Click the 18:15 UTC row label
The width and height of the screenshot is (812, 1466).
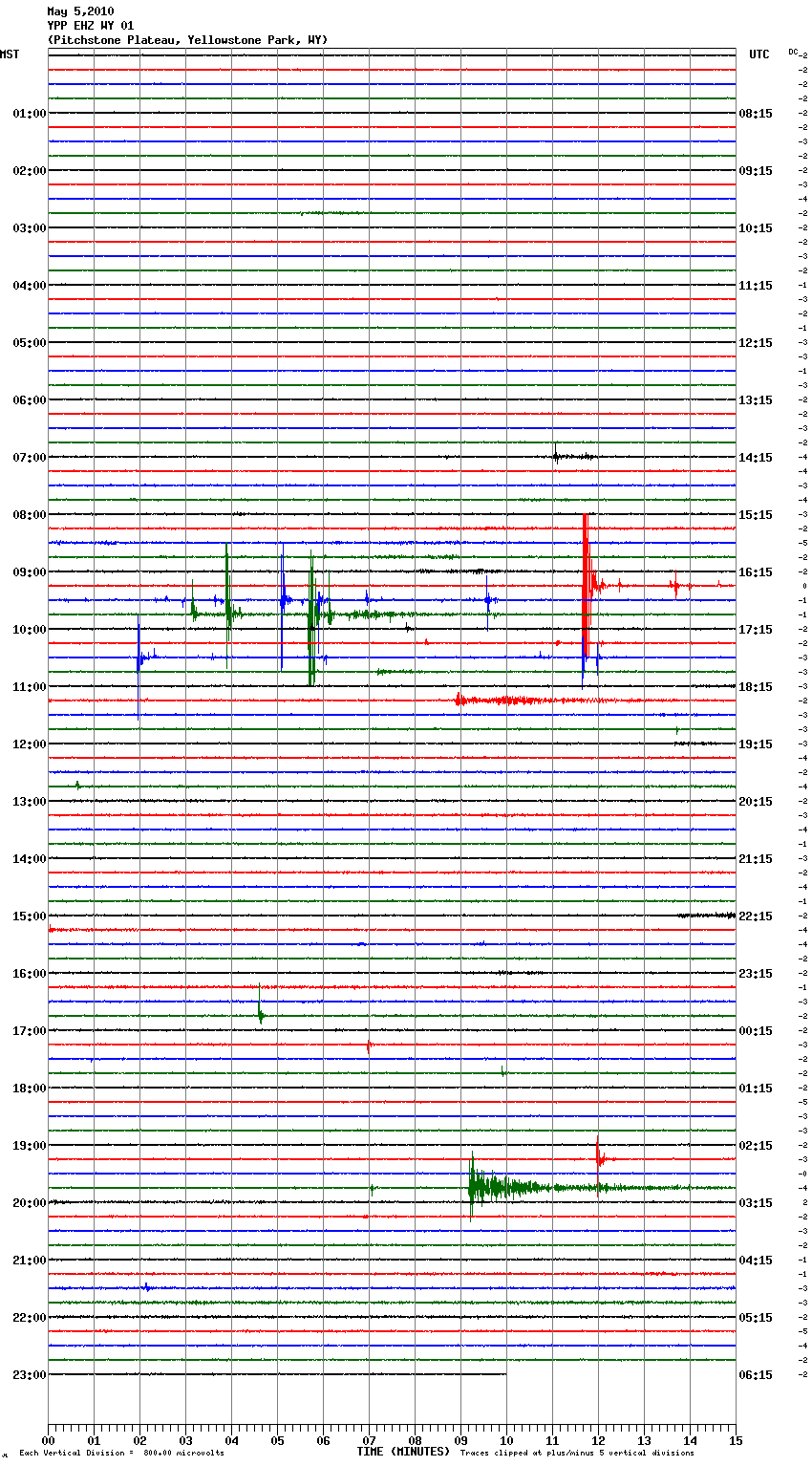[756, 687]
